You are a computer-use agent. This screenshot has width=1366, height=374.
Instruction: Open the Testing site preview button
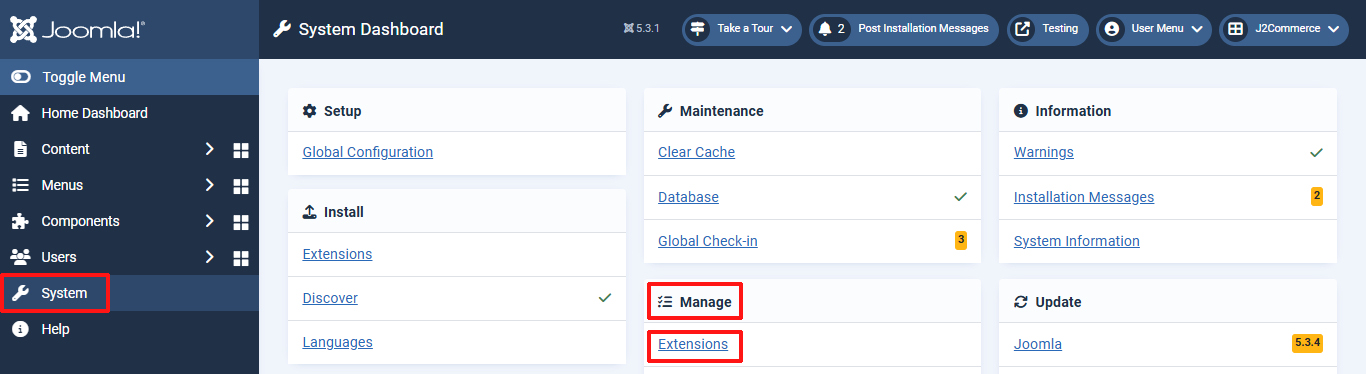click(x=1048, y=29)
